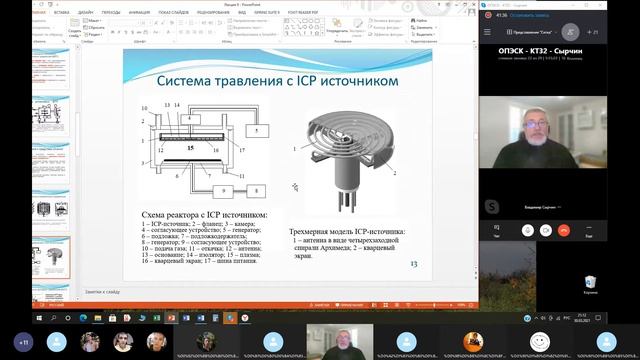Open the Windows Start menu
Screen dimensions: 640x360
click(39, 318)
